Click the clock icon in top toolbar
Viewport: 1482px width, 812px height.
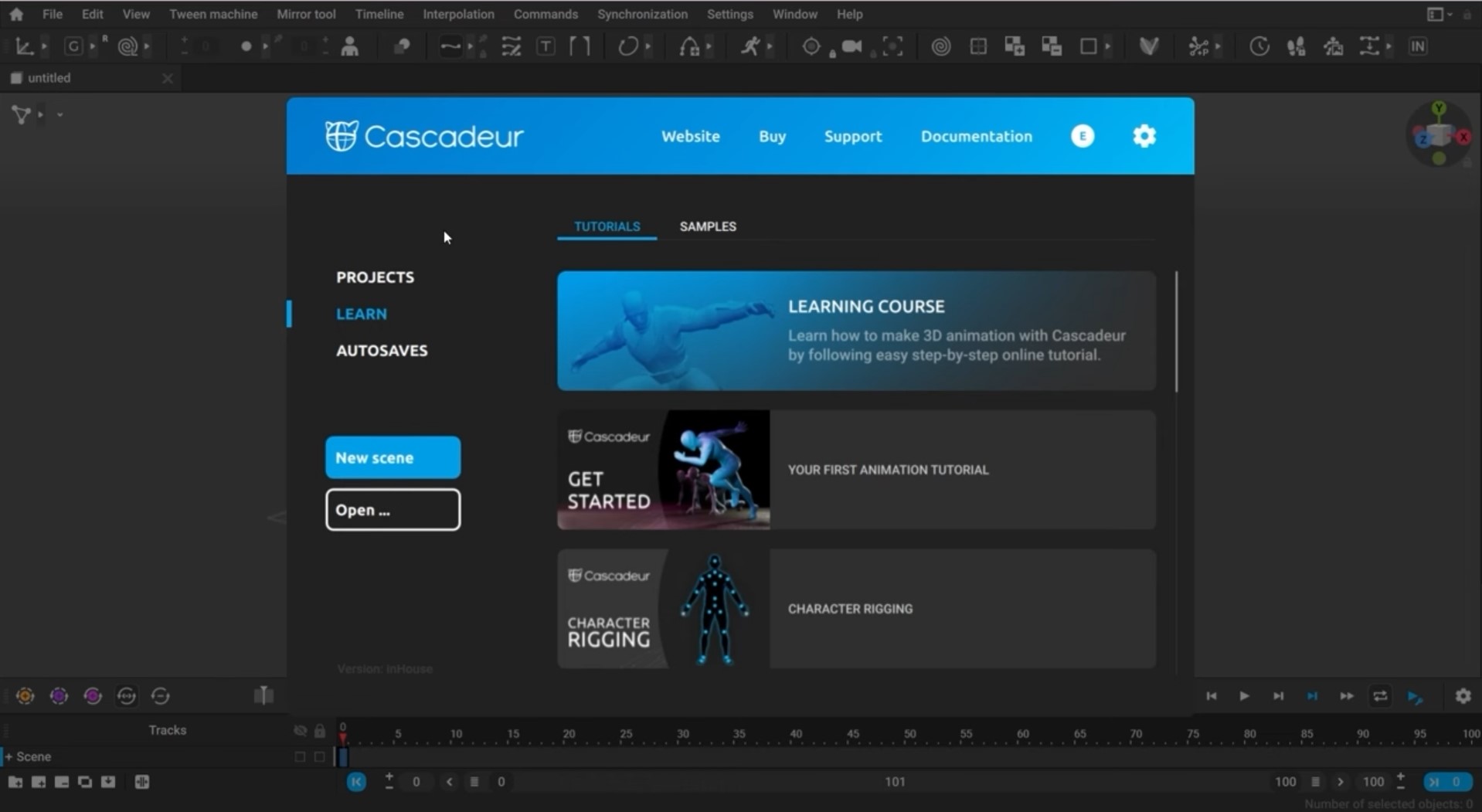pos(1259,46)
